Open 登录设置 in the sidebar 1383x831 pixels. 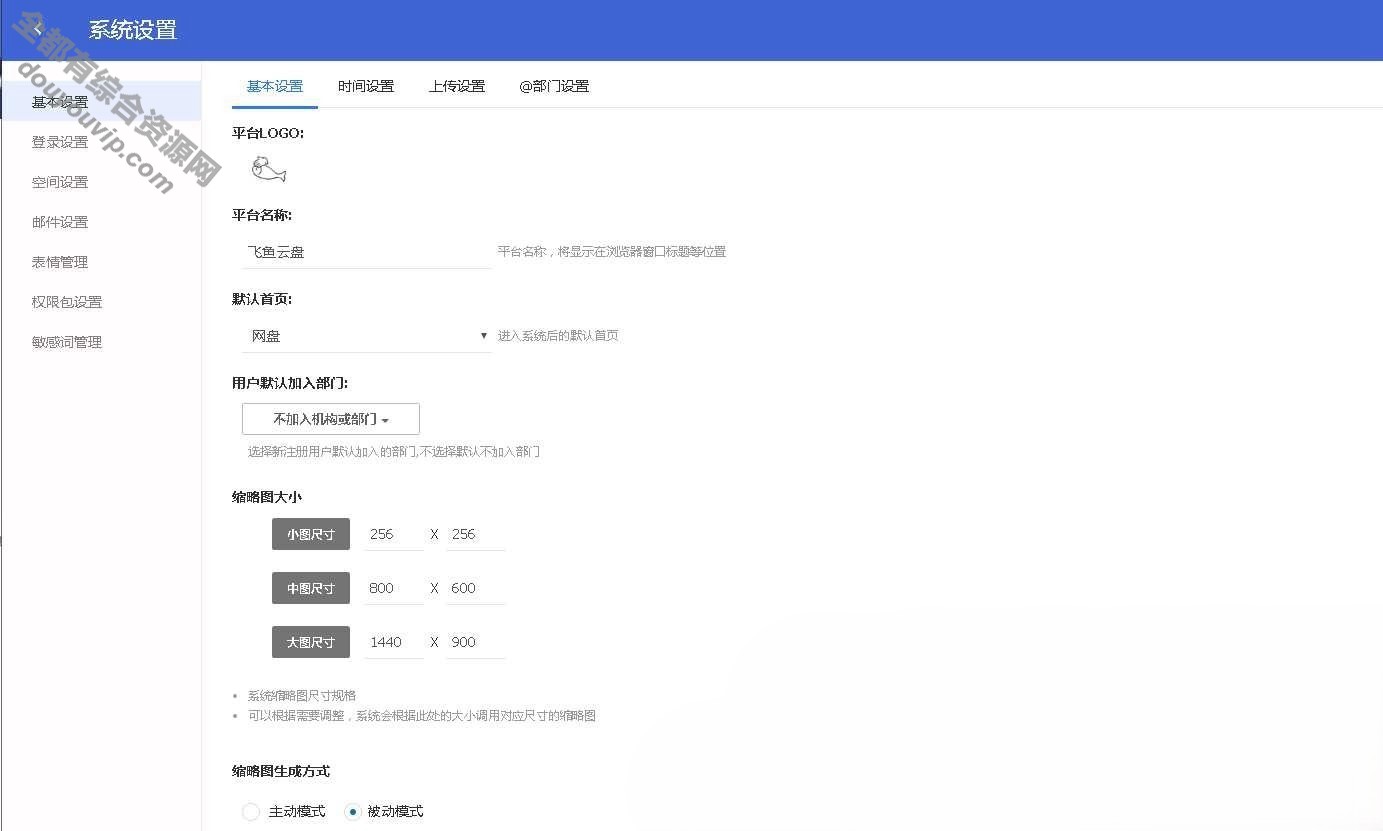tap(100, 142)
